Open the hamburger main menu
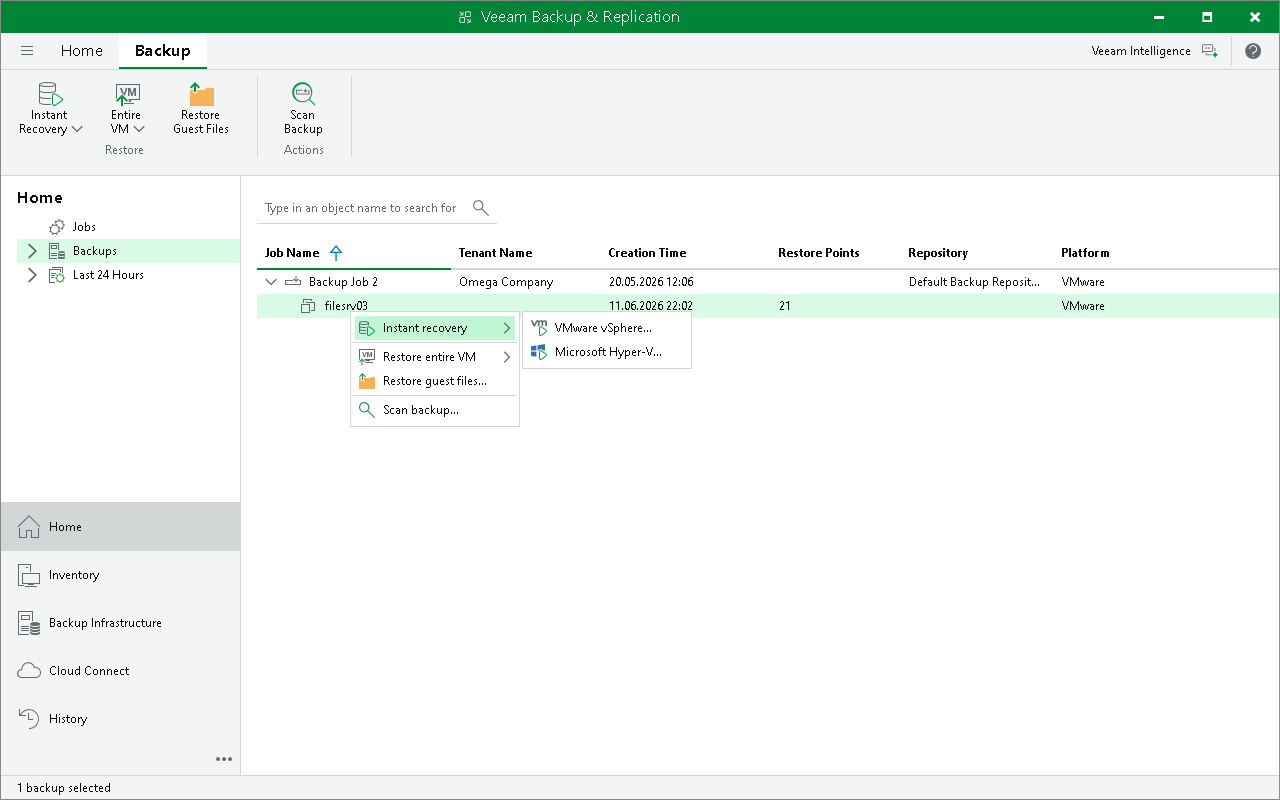This screenshot has width=1280, height=800. click(x=27, y=51)
